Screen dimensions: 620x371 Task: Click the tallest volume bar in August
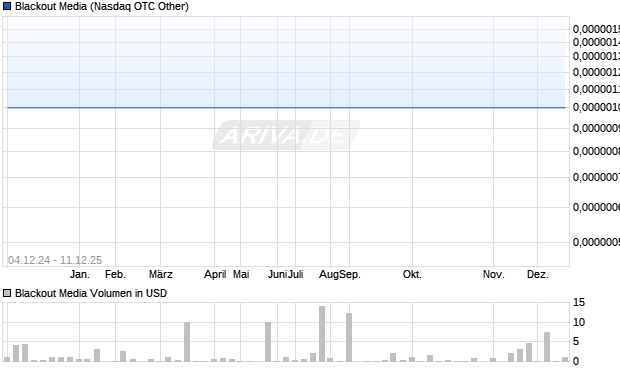[x=322, y=333]
